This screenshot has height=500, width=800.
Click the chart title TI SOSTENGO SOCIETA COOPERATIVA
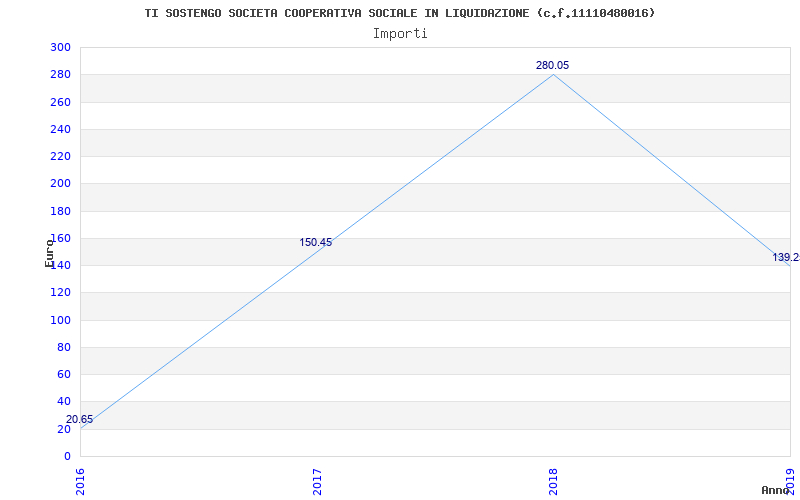(x=399, y=13)
